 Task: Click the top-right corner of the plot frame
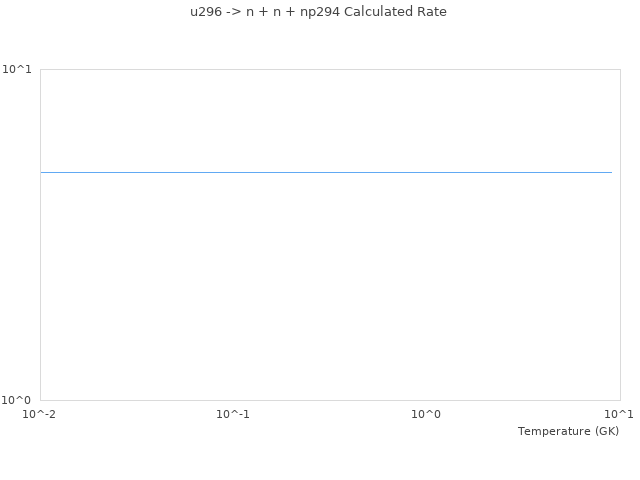(620, 69)
